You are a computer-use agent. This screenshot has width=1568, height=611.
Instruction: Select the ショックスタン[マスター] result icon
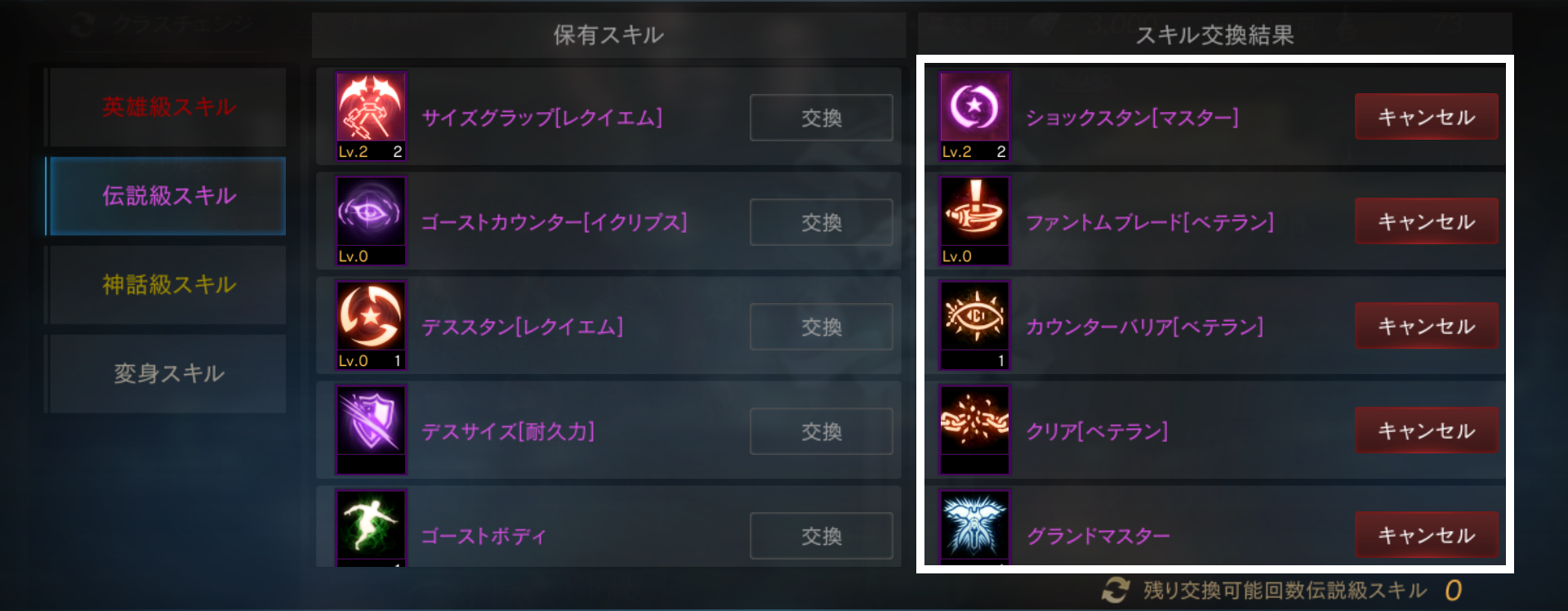[x=974, y=116]
